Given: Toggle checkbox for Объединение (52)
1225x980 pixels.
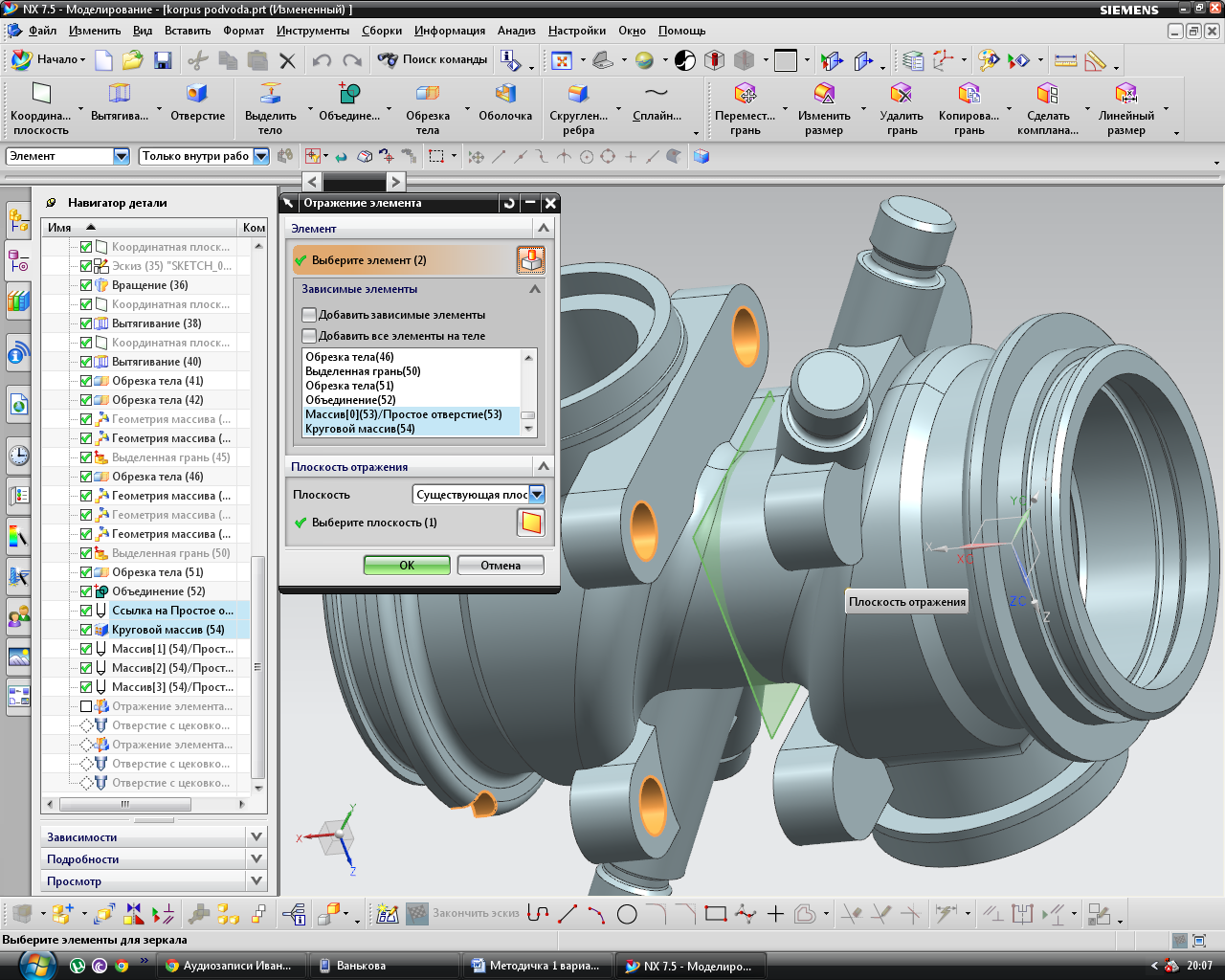Looking at the screenshot, I should pos(86,591).
